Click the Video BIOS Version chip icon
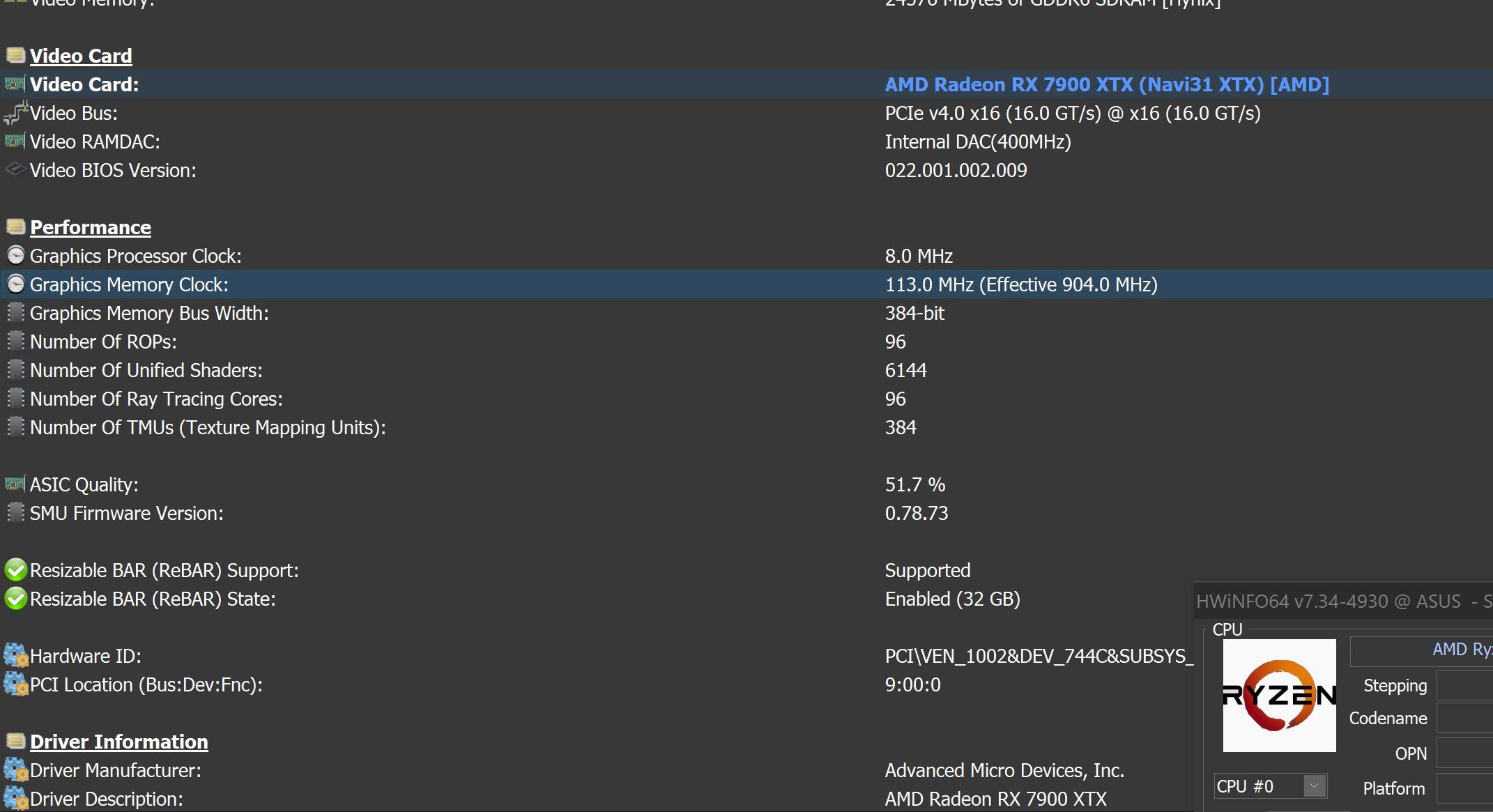Image resolution: width=1493 pixels, height=812 pixels. (15, 170)
